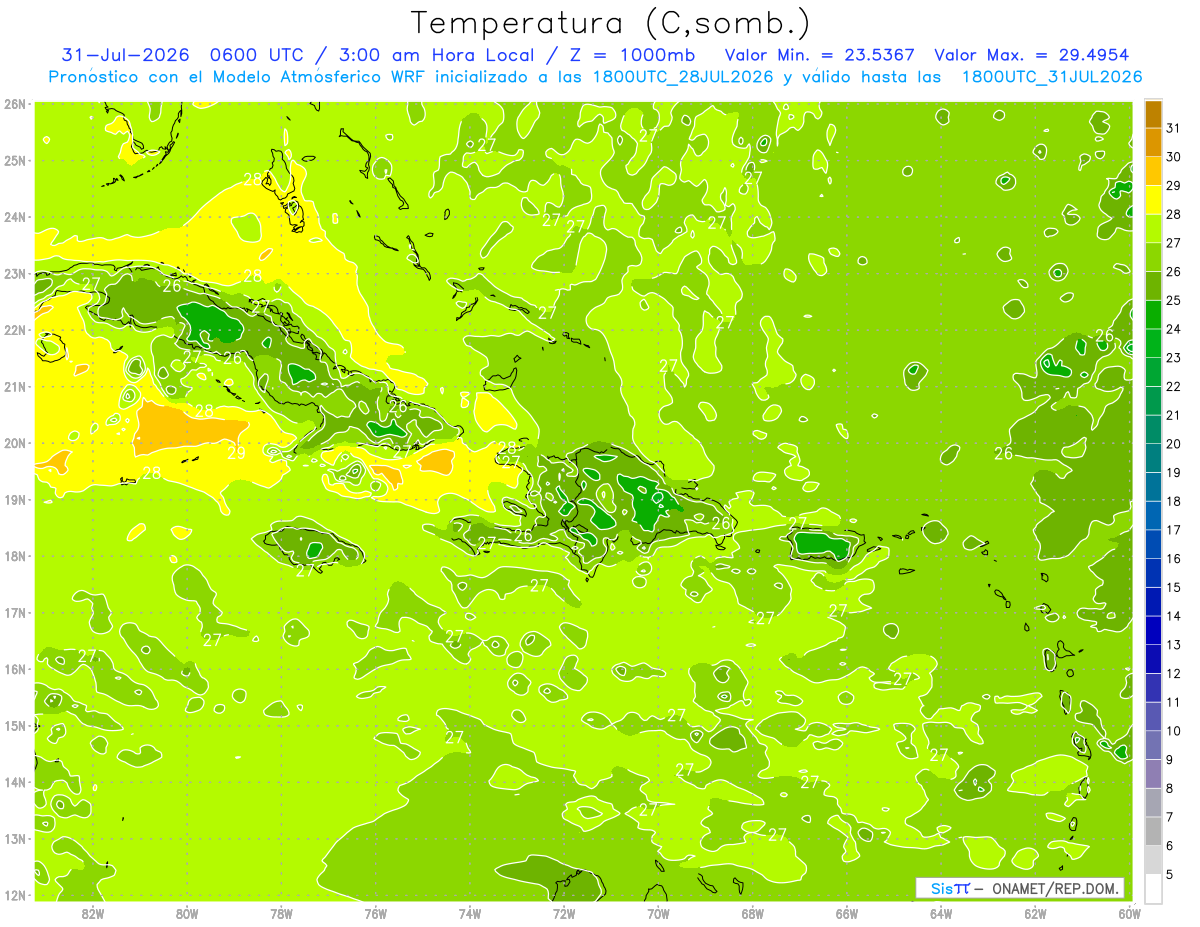Click the "78W" longitude axis label
Image resolution: width=1200 pixels, height=927 pixels.
point(281,913)
